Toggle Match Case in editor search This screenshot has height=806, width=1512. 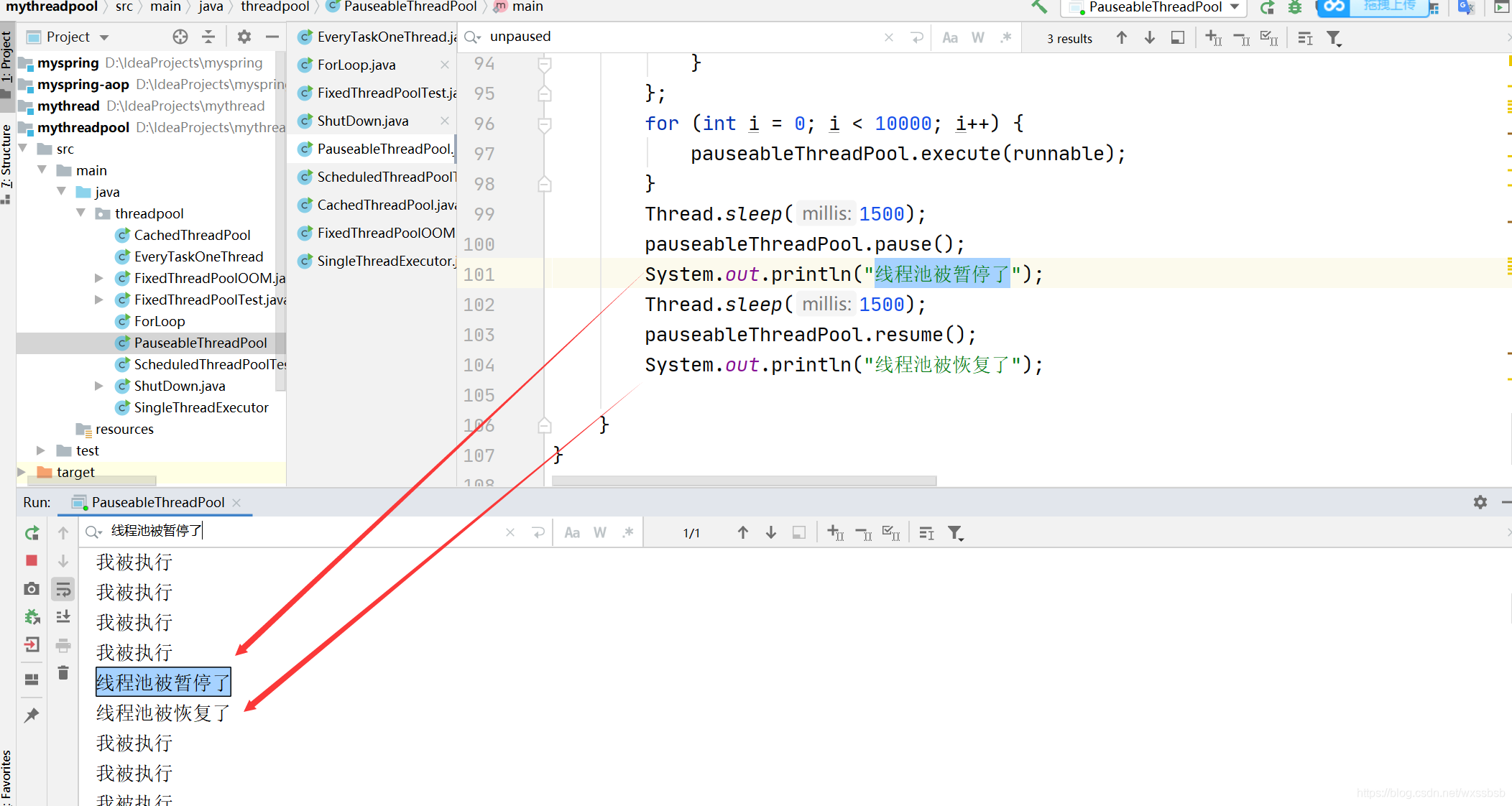[950, 38]
